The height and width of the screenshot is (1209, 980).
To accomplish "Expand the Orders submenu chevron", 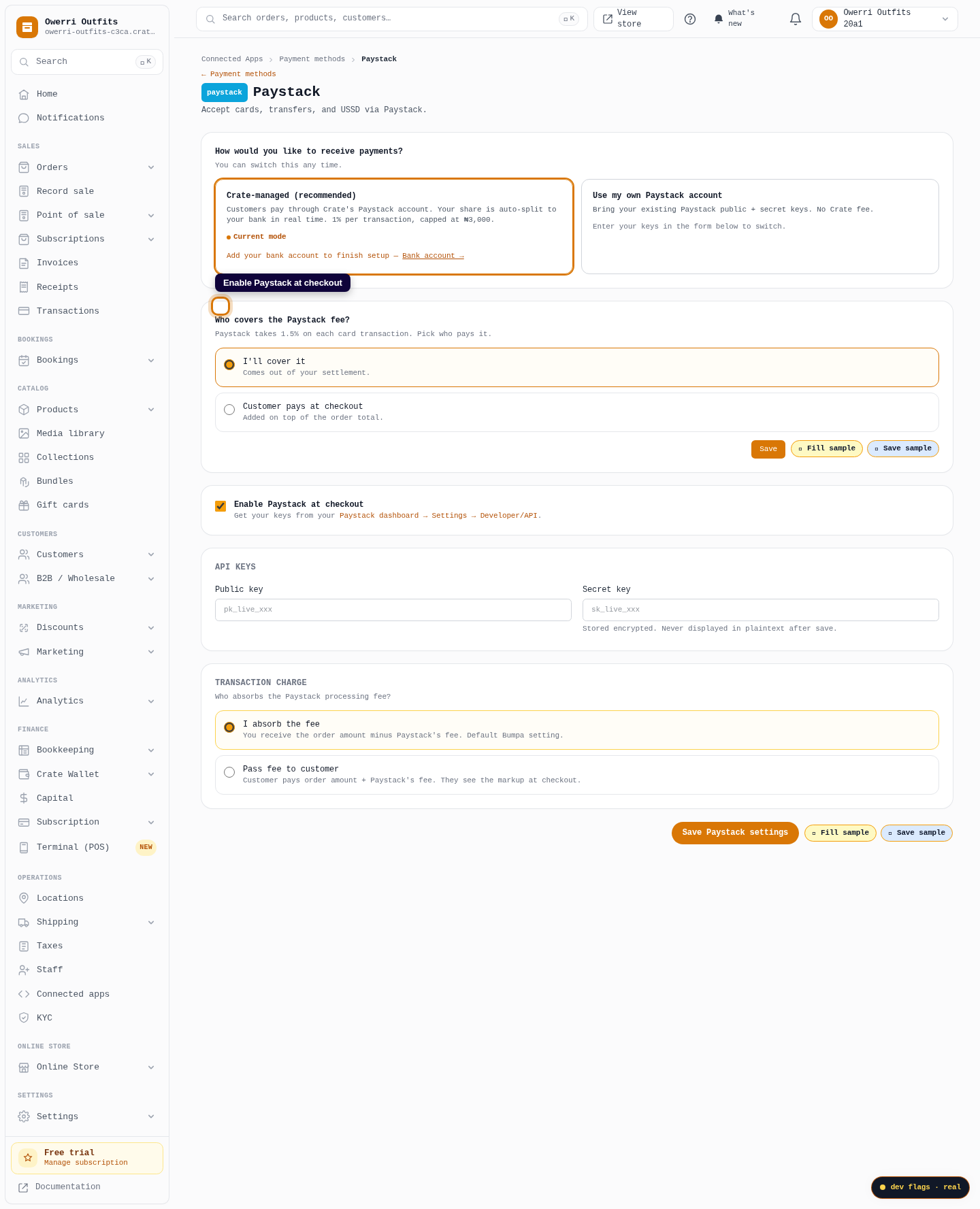I will point(151,167).
